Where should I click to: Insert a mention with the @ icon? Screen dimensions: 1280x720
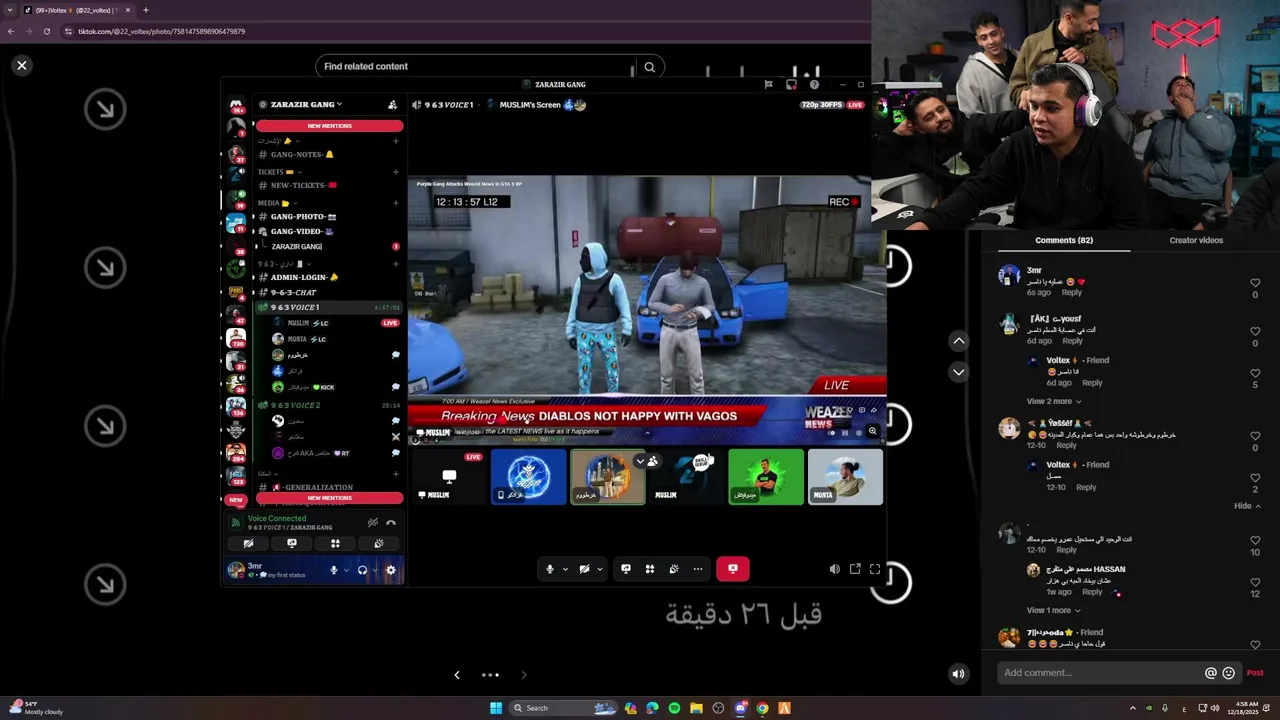click(x=1210, y=673)
